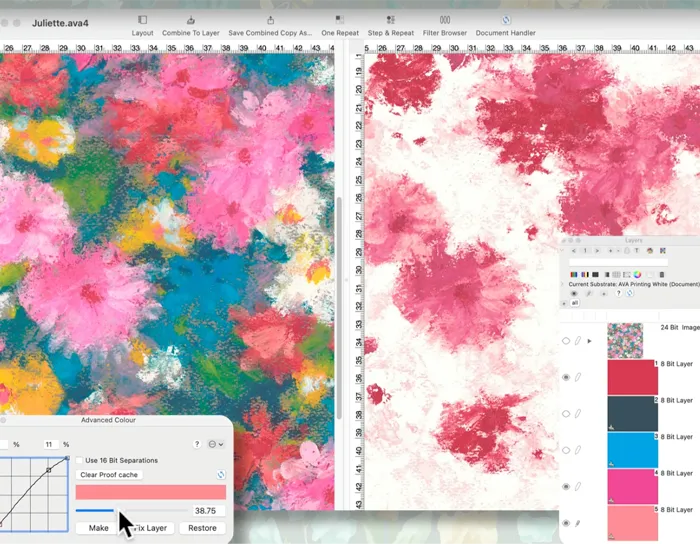This screenshot has height=544, width=700.
Task: Go to next layer page arrow
Action: coord(597,251)
